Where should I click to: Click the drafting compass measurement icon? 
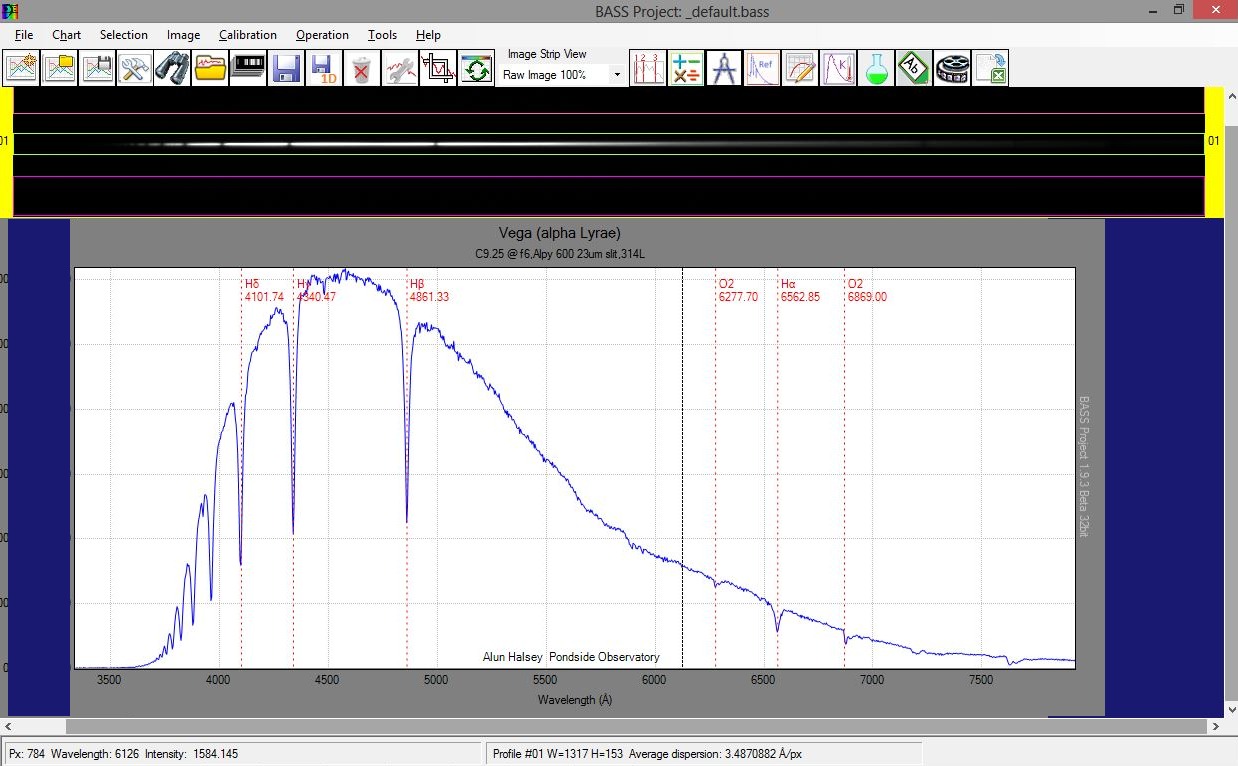point(724,69)
